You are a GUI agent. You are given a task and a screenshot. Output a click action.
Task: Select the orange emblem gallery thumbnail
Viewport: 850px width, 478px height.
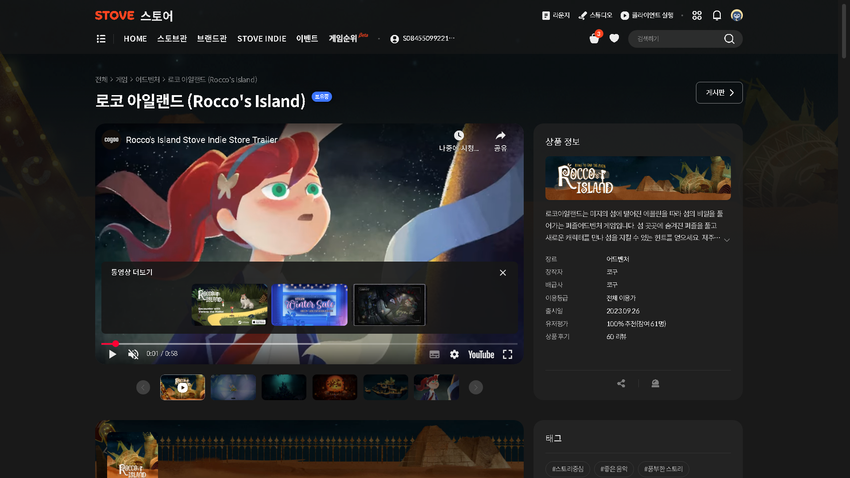335,387
